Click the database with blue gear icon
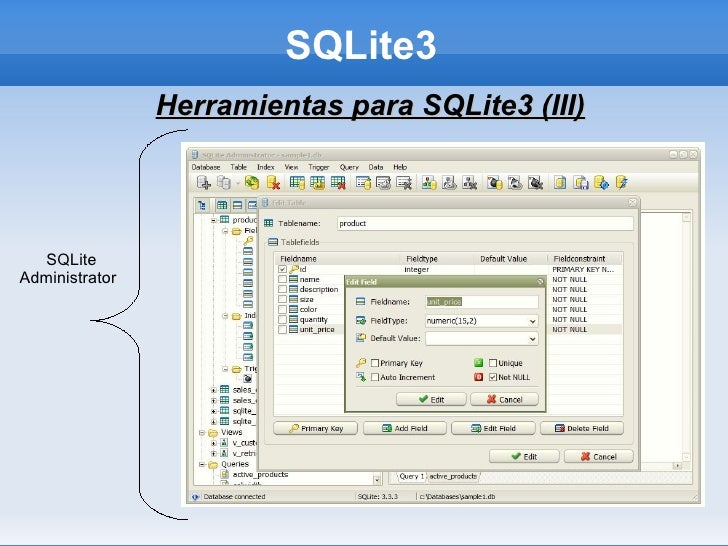 tap(601, 183)
